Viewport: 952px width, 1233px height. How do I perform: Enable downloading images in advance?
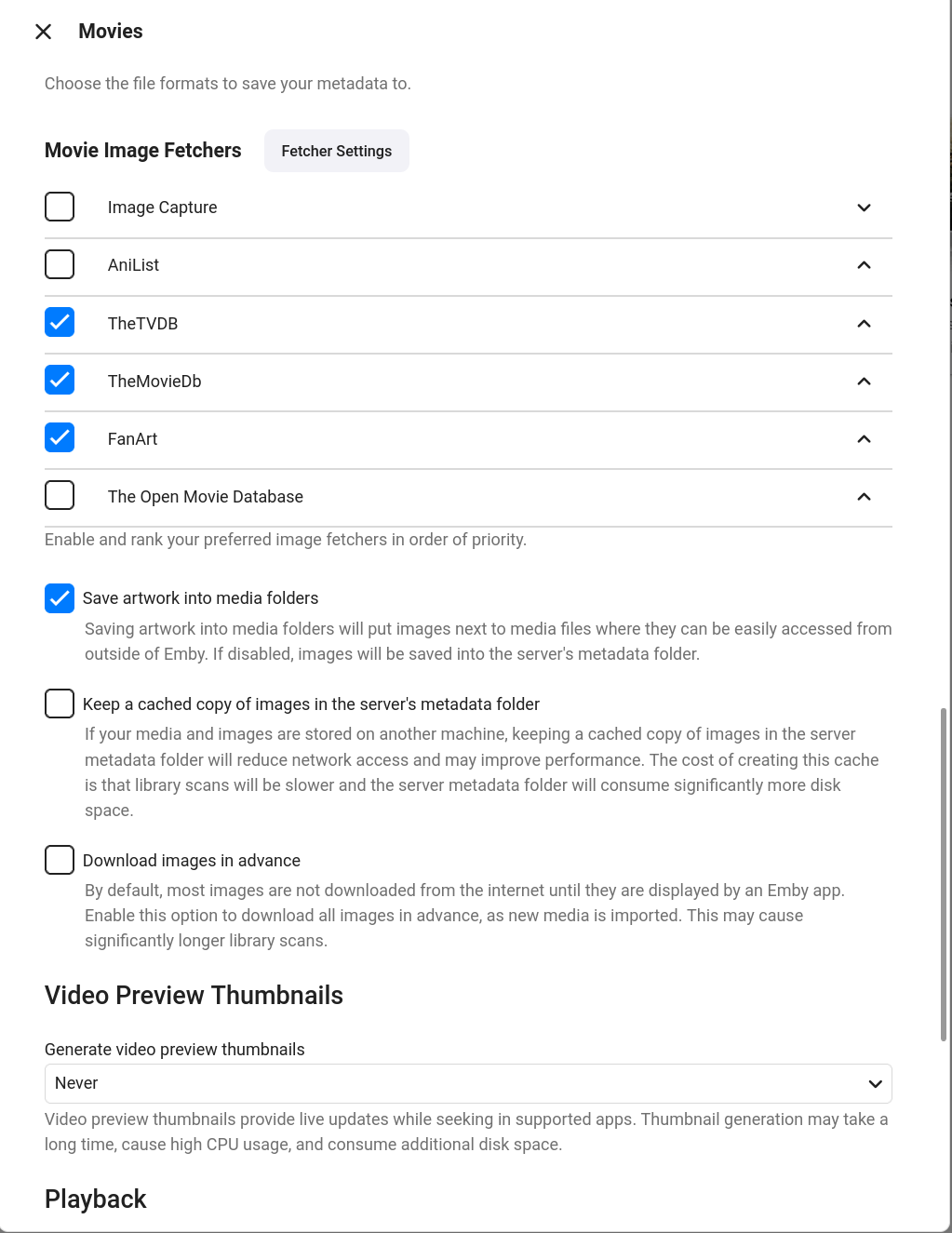[59, 860]
